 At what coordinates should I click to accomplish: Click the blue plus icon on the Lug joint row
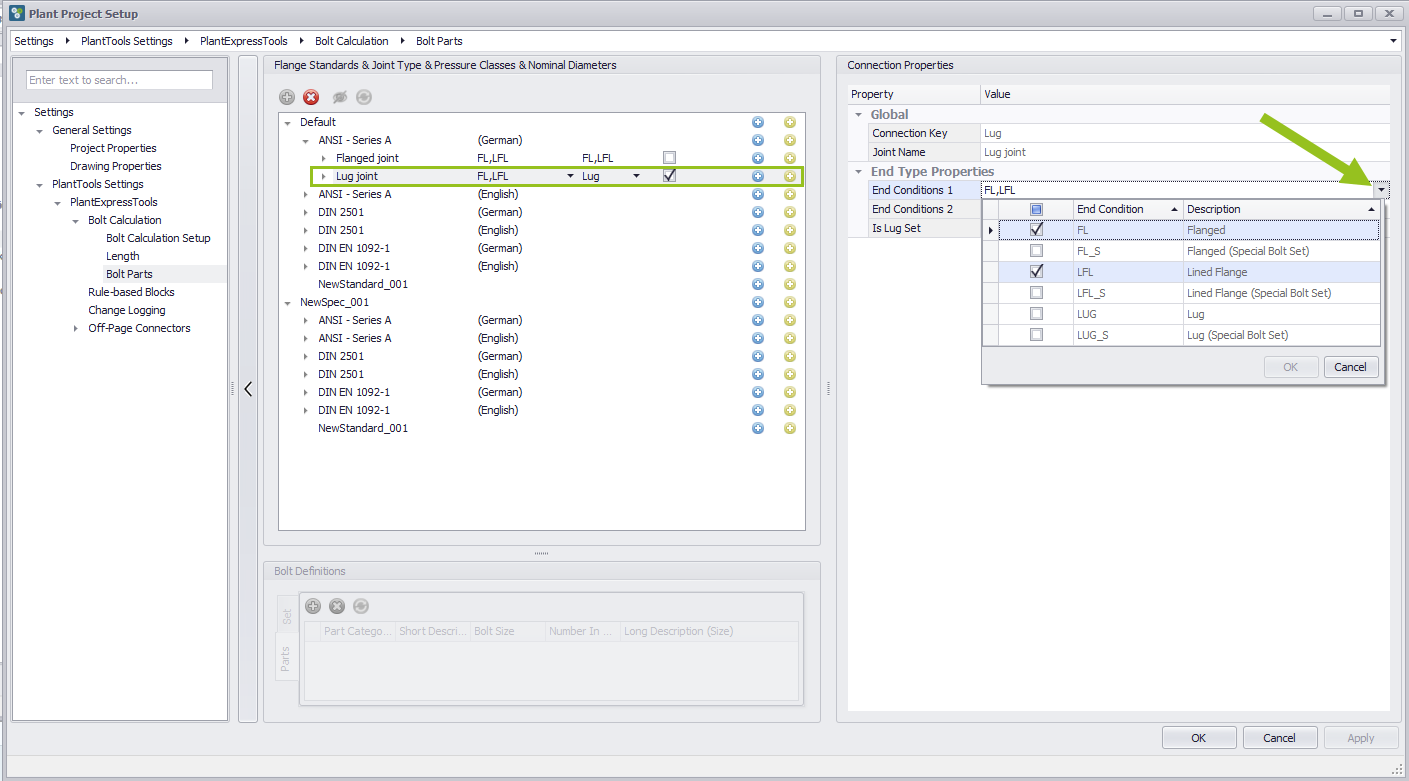click(x=758, y=176)
